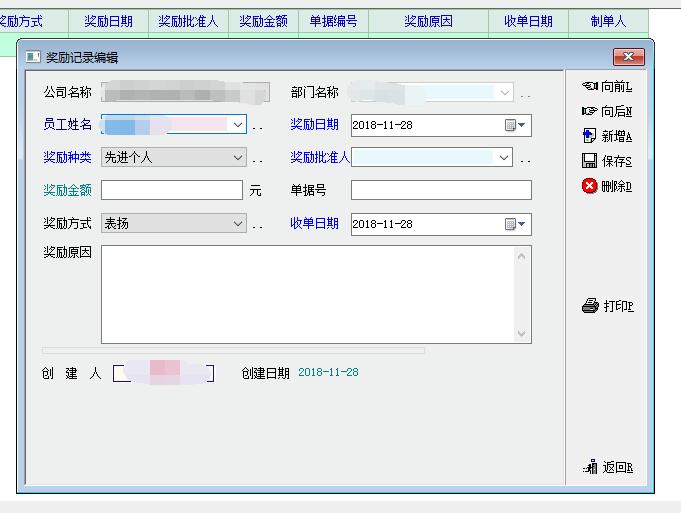This screenshot has width=681, height=513.
Task: Open the 奖励日期 calendar picker
Action: pyautogui.click(x=516, y=125)
